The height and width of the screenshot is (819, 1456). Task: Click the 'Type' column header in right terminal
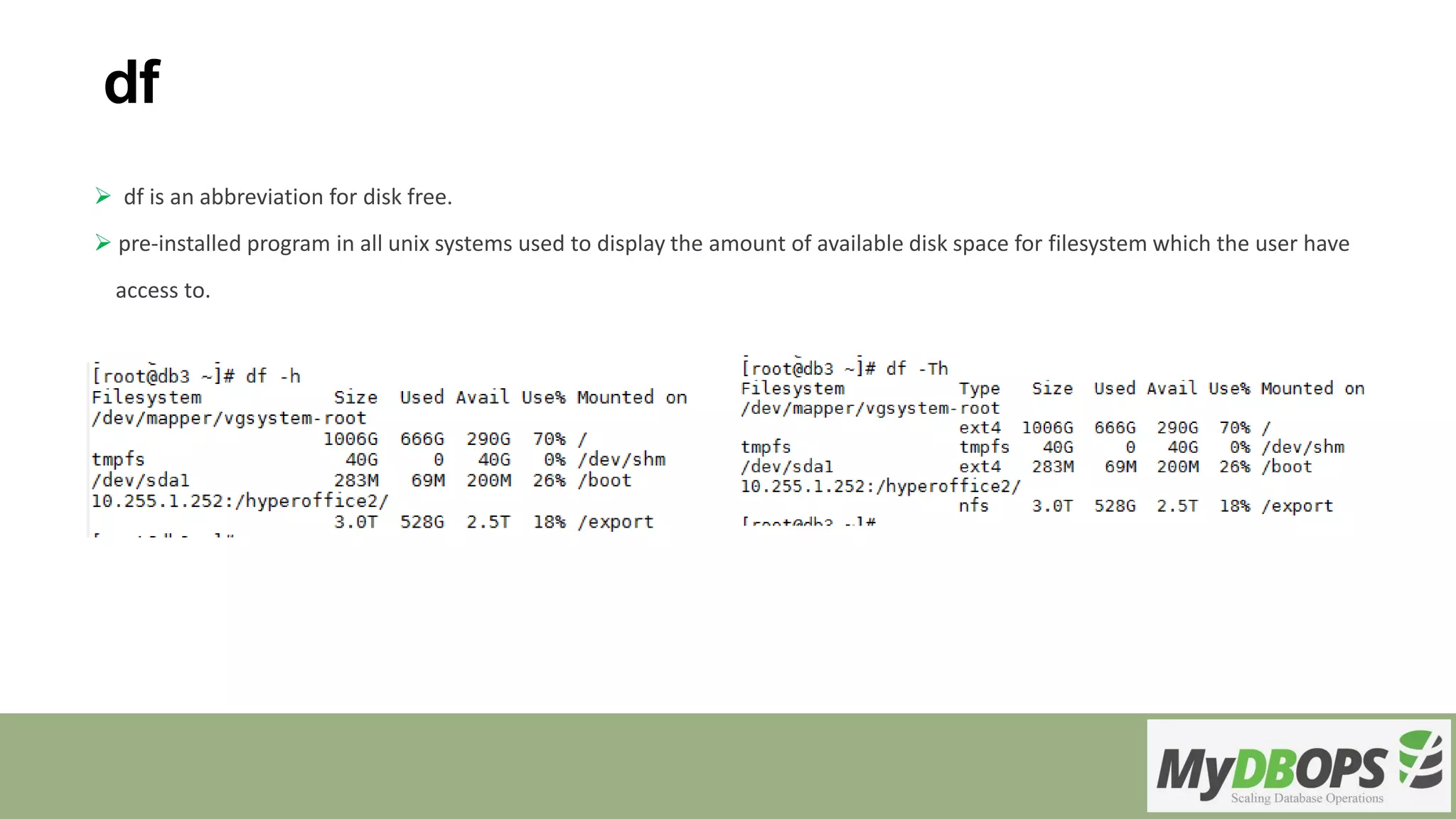click(979, 389)
